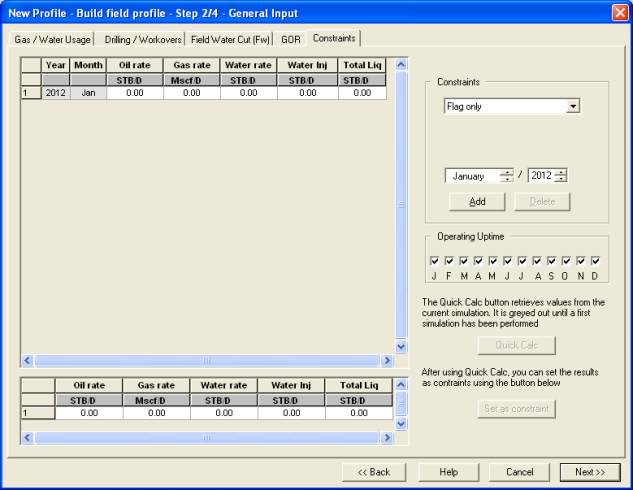This screenshot has height=490, width=633.
Task: Go back with the << Back button
Action: click(374, 471)
